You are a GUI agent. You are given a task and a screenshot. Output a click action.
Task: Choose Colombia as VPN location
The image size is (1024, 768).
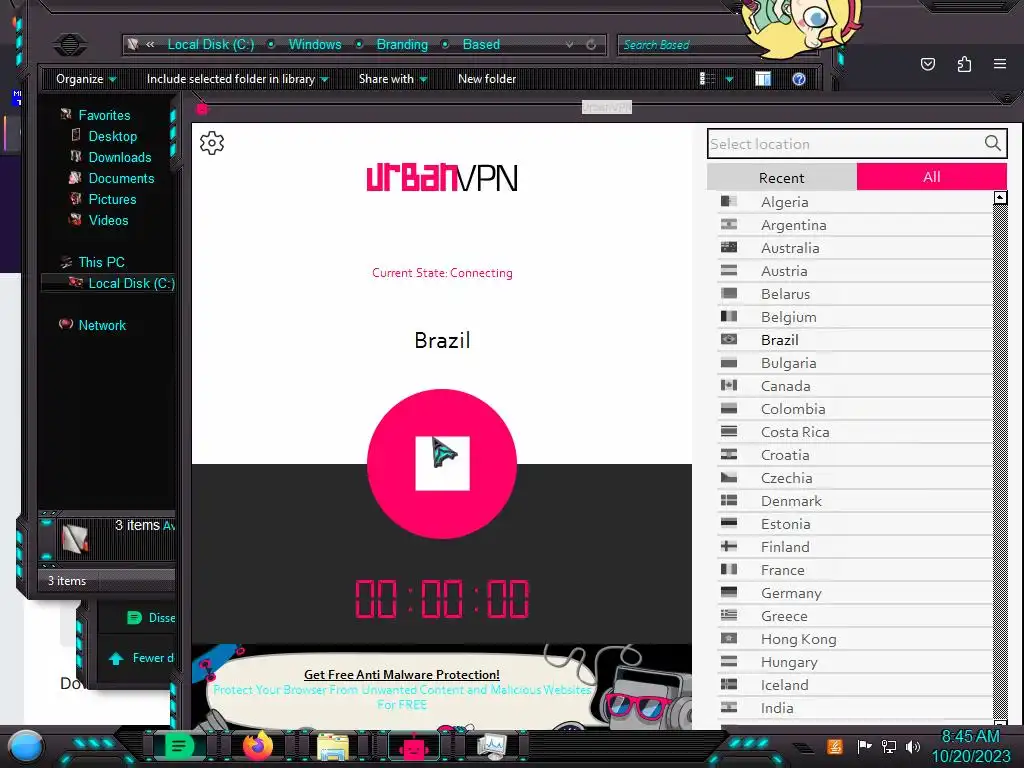(855, 409)
